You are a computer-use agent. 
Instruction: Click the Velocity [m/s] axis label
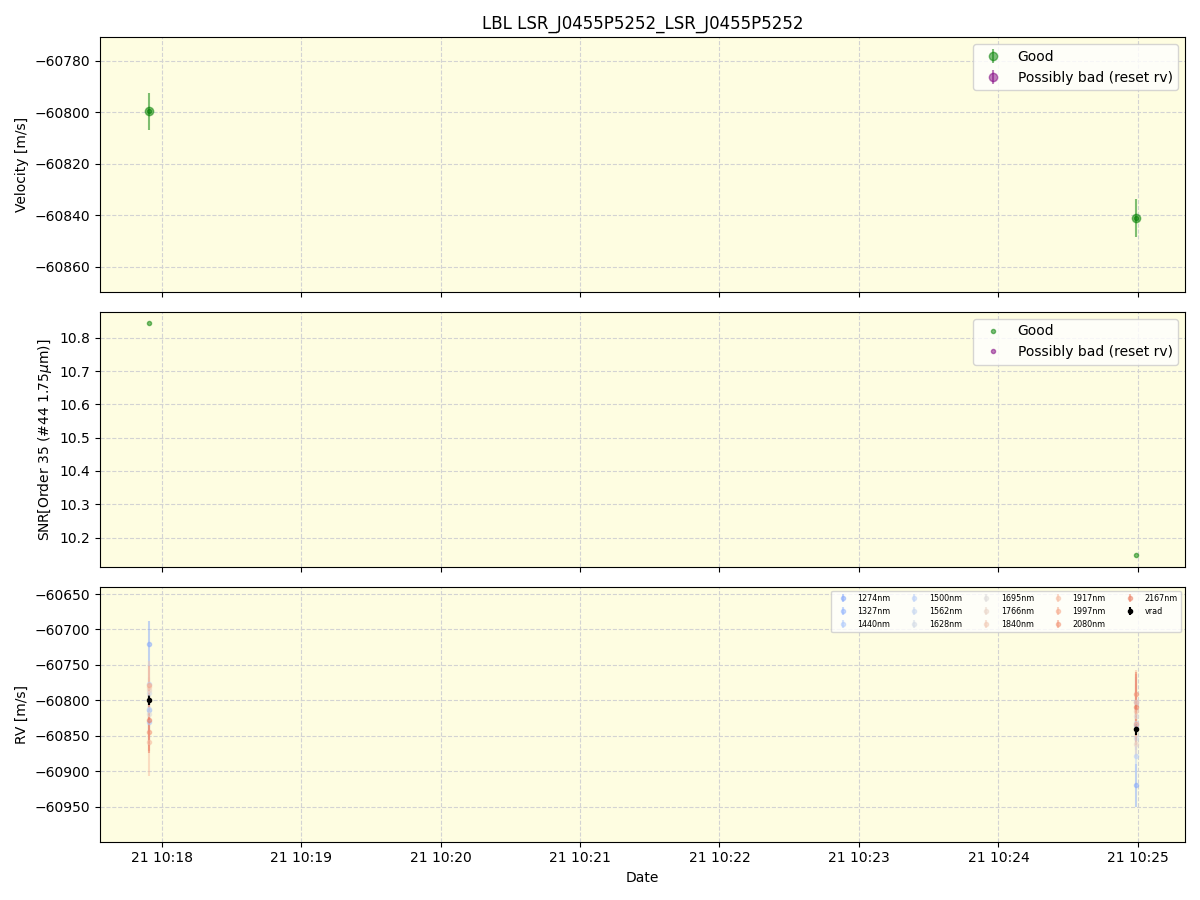pos(21,165)
